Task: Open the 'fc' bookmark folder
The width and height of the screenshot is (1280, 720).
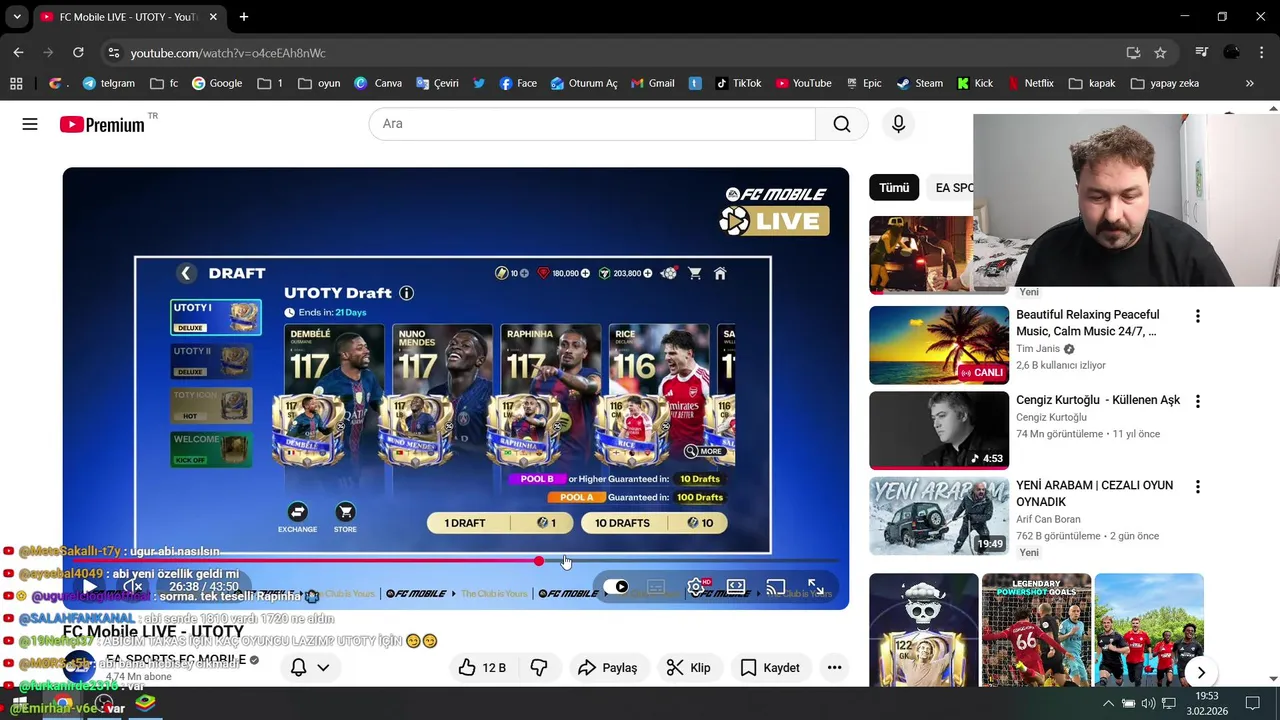Action: tap(164, 83)
